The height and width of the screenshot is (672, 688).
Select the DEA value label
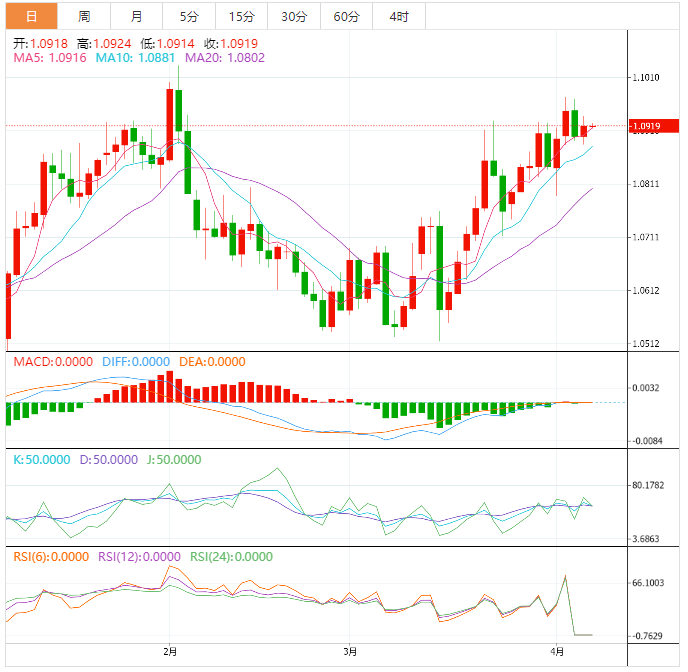click(211, 361)
